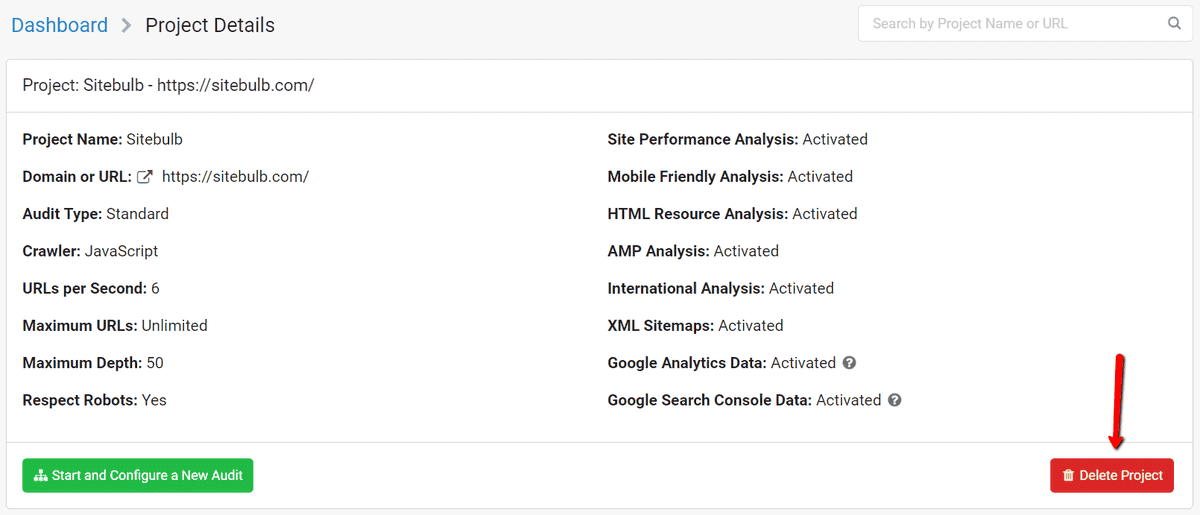Click Start and Configure a New Audit

[x=138, y=475]
